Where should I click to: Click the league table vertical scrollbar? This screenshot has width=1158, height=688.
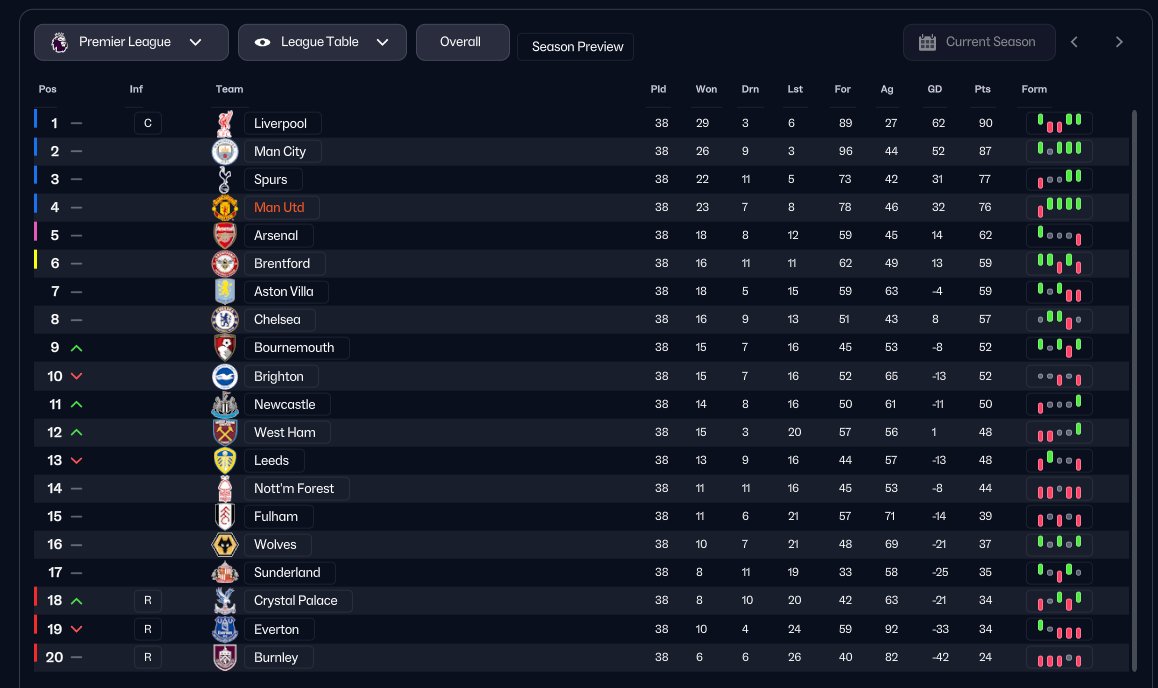coord(1134,390)
